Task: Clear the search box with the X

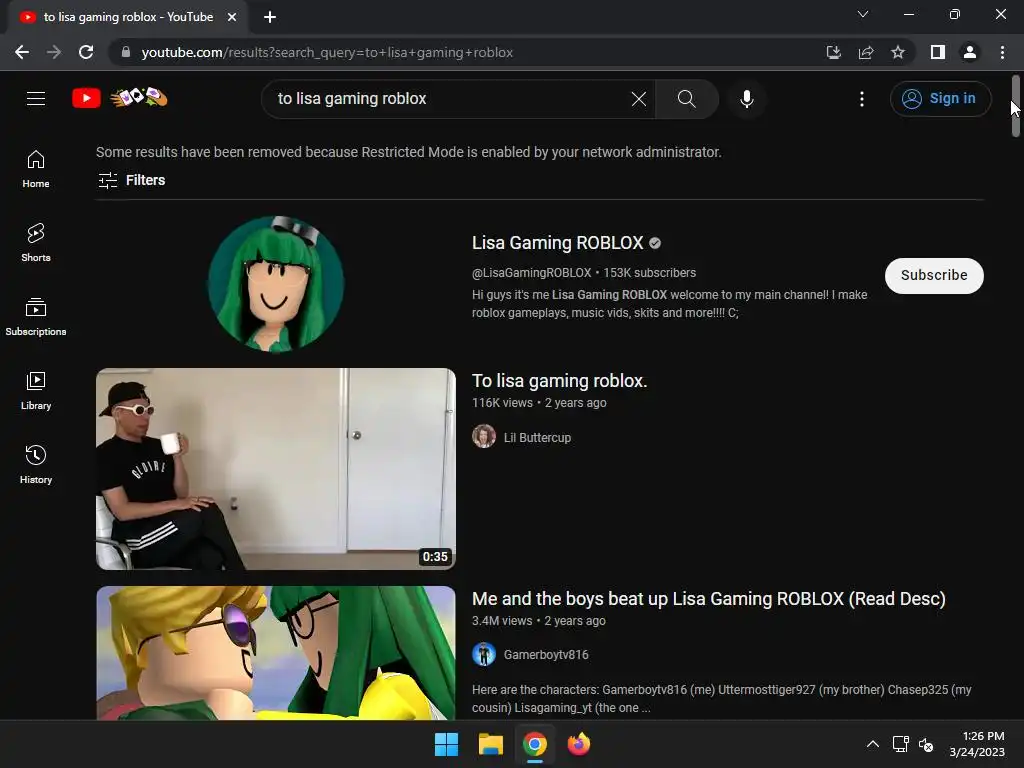Action: pos(639,99)
